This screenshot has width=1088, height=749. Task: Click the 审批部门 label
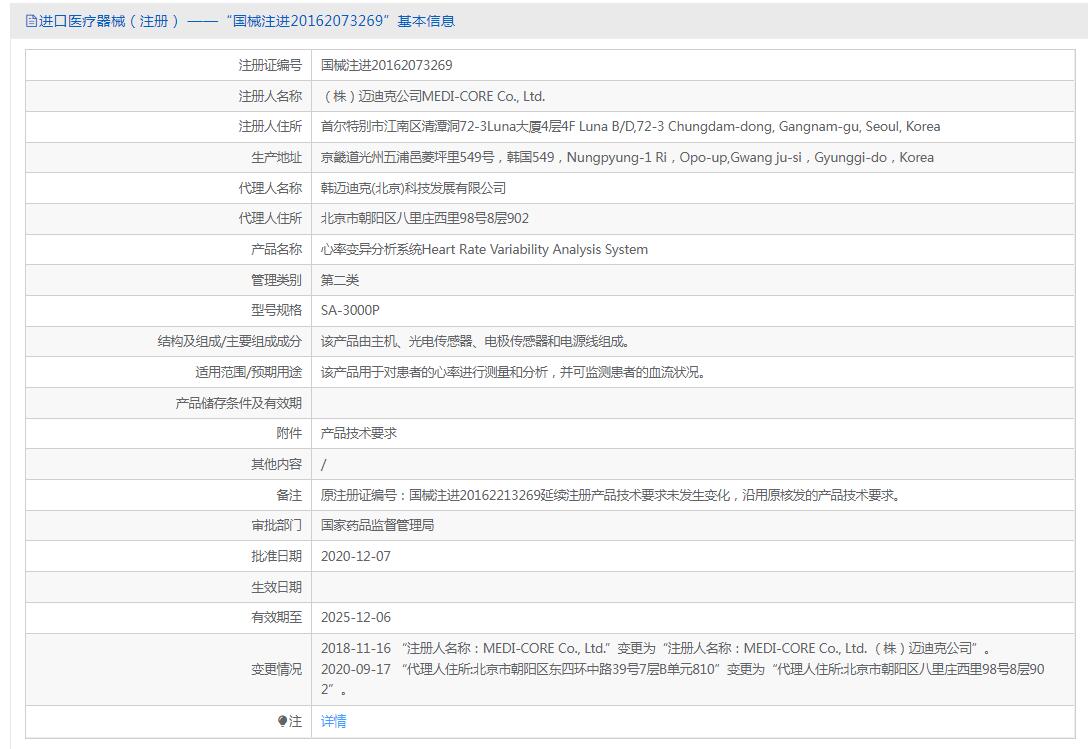coord(276,525)
